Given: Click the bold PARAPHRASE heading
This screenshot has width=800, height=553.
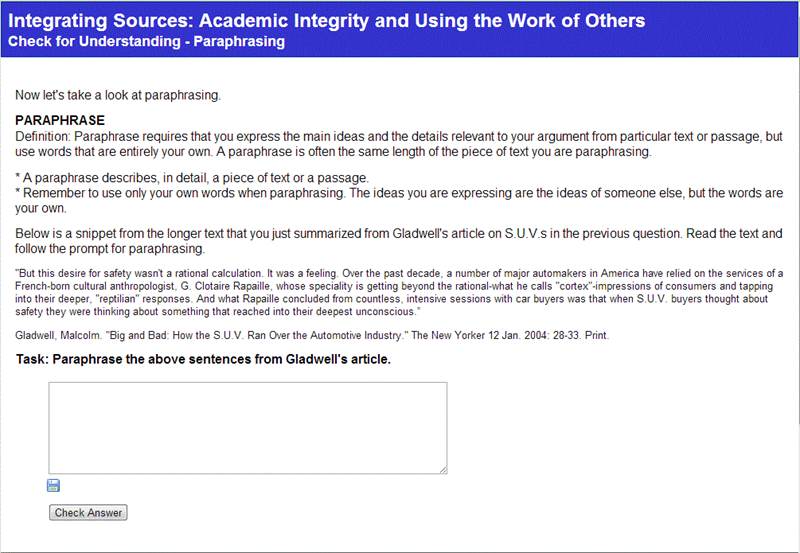Looking at the screenshot, I should (x=60, y=120).
